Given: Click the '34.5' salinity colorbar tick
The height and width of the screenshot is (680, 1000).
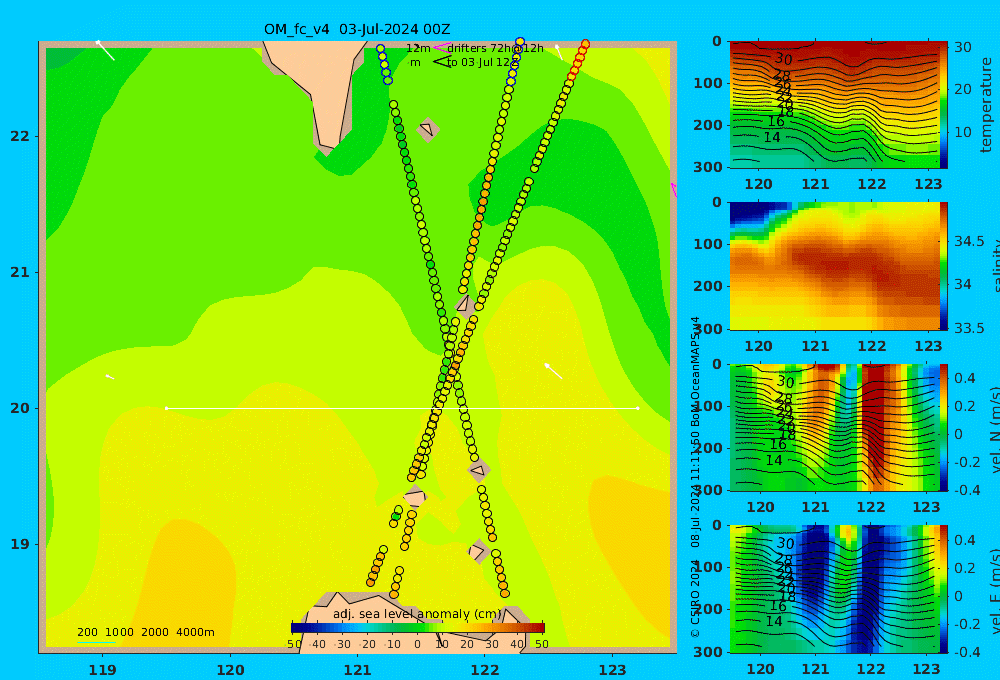Looking at the screenshot, I should 969,241.
